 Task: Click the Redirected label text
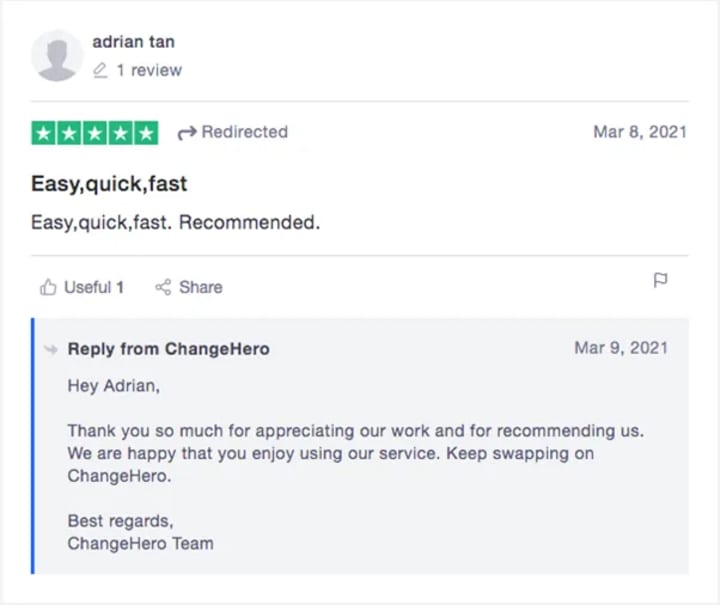(244, 132)
